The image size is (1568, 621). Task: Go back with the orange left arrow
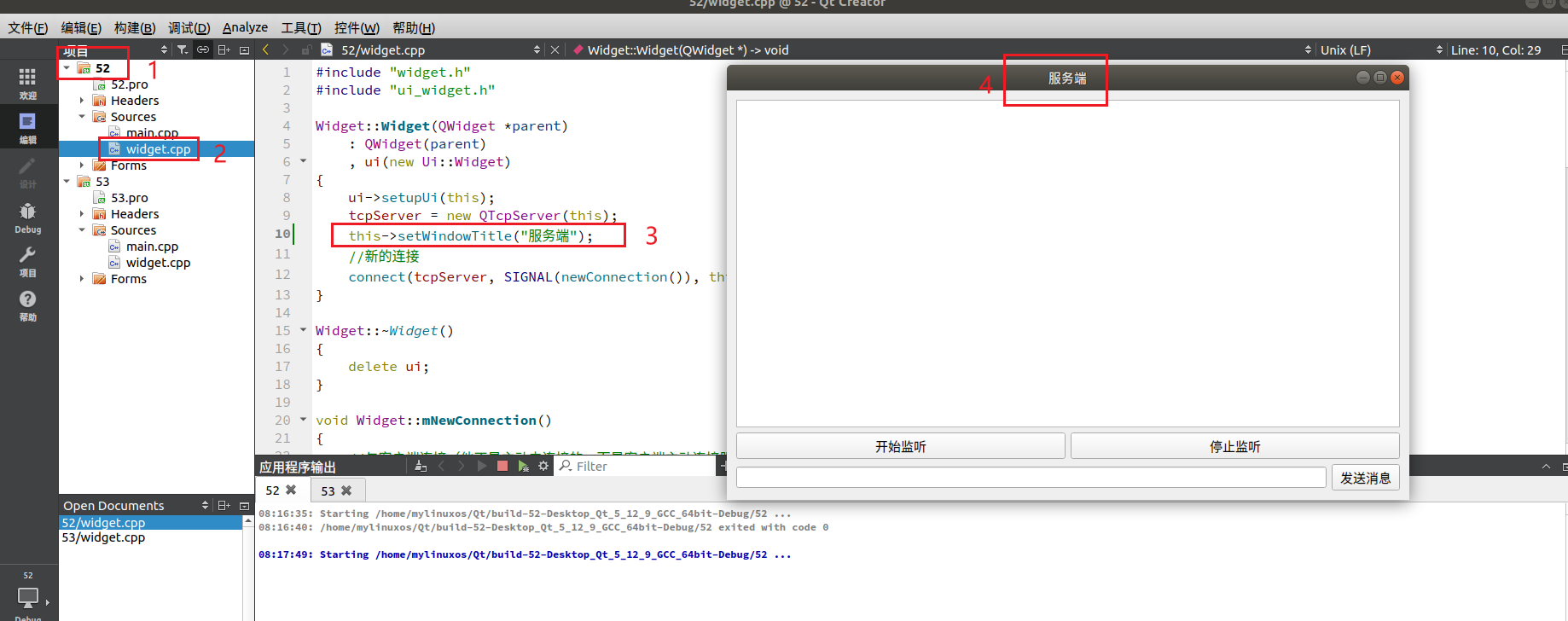click(x=265, y=49)
